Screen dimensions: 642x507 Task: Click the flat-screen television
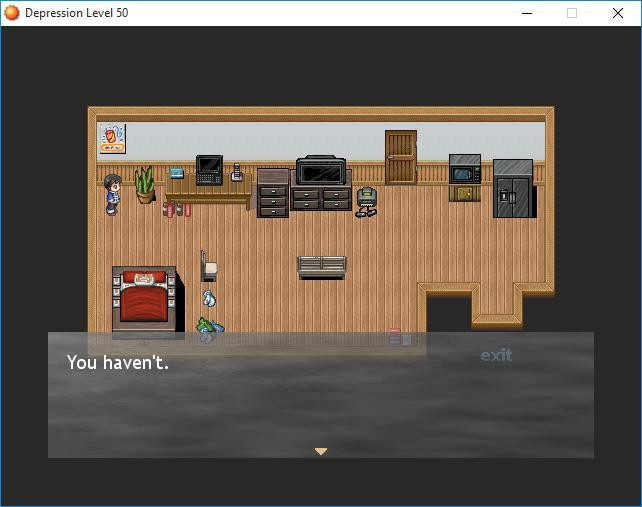[321, 171]
